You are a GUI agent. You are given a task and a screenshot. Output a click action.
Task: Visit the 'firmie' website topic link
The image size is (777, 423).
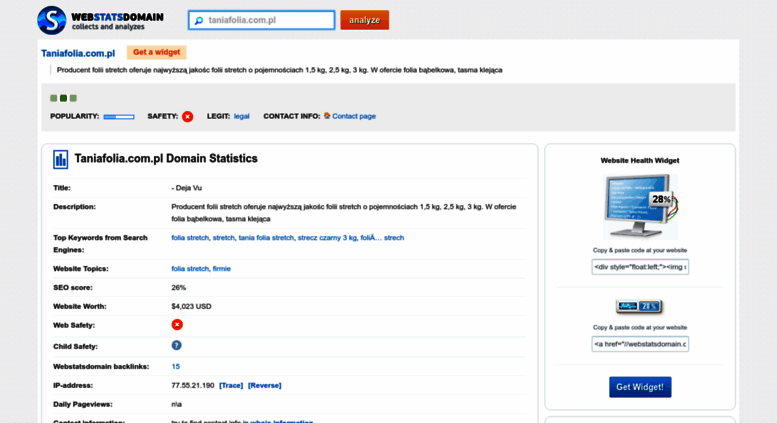(x=222, y=268)
